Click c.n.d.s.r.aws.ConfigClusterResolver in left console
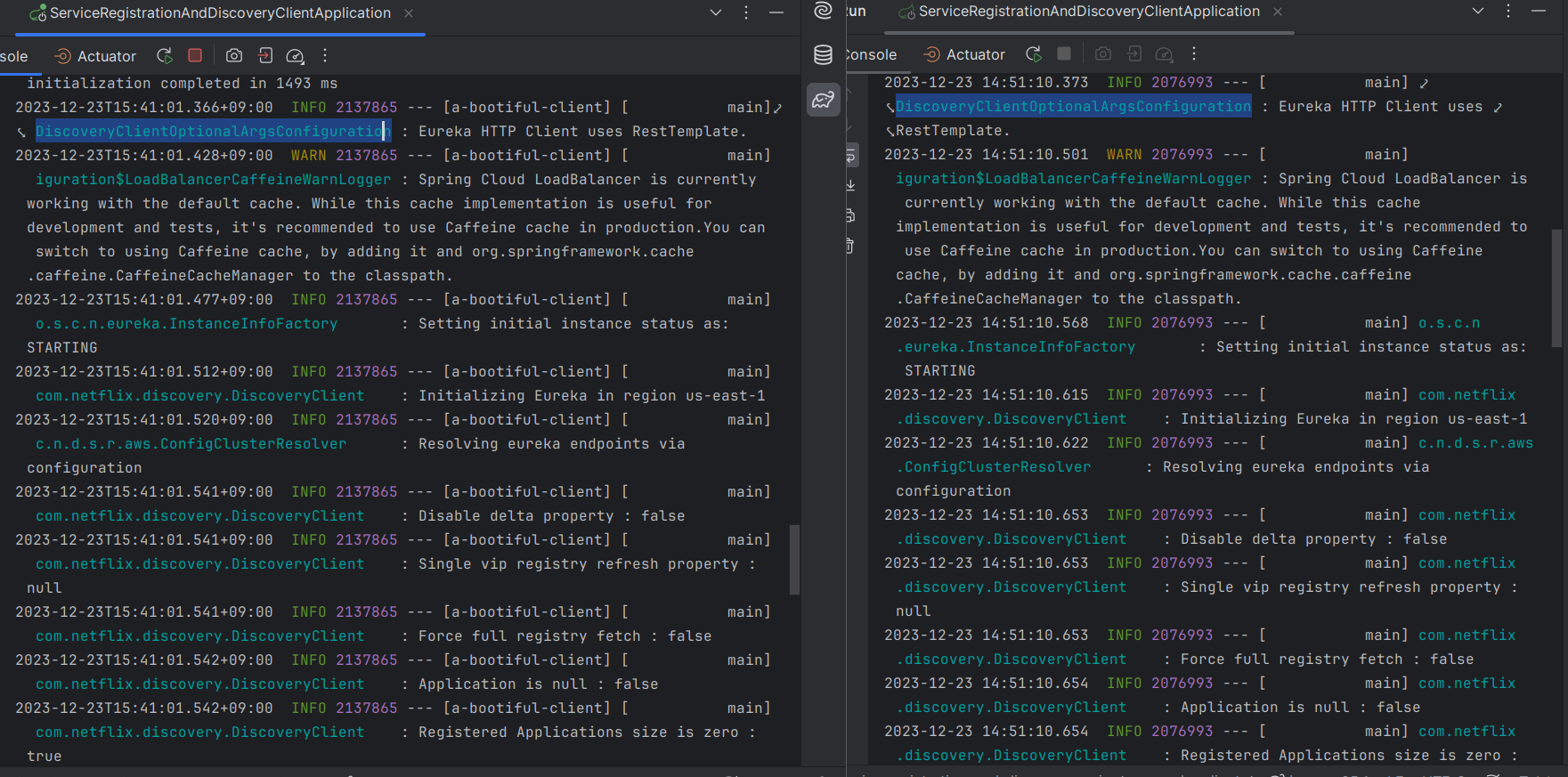 click(x=191, y=444)
